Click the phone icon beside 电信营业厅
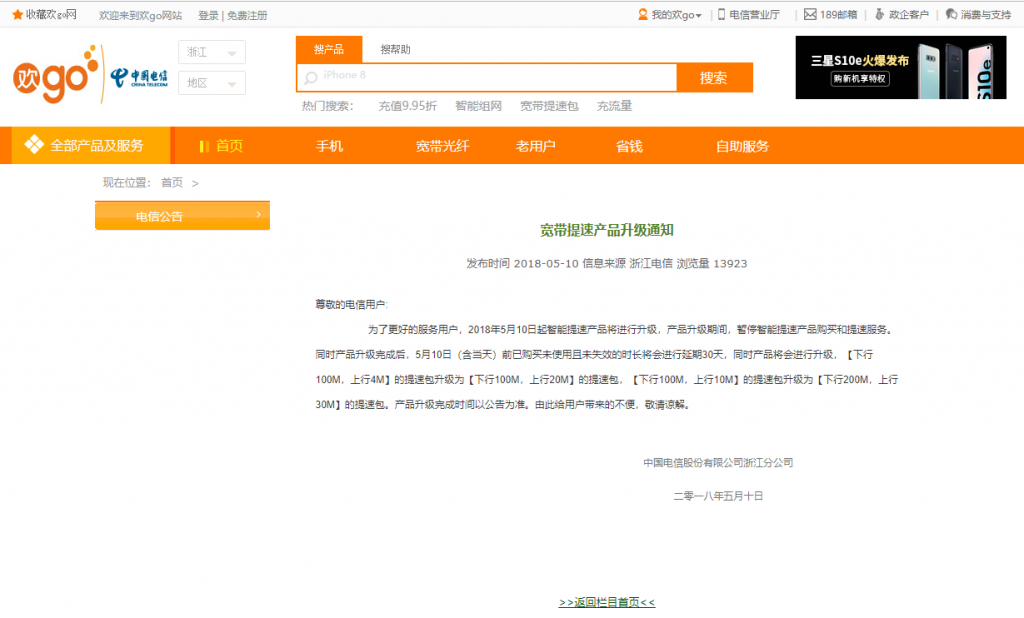1024x618 pixels. click(722, 14)
